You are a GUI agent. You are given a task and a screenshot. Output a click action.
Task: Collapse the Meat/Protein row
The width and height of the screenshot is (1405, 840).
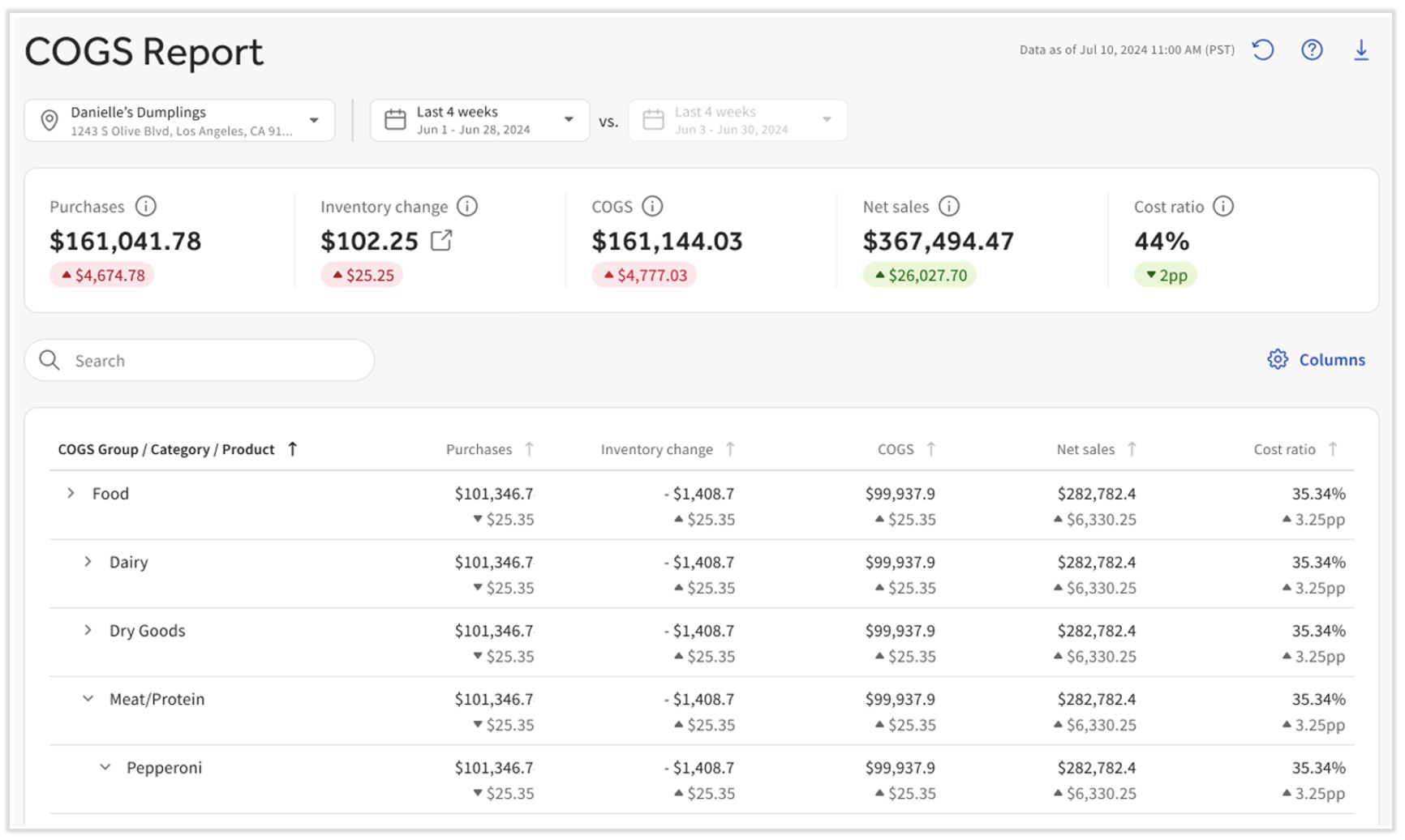pos(88,698)
